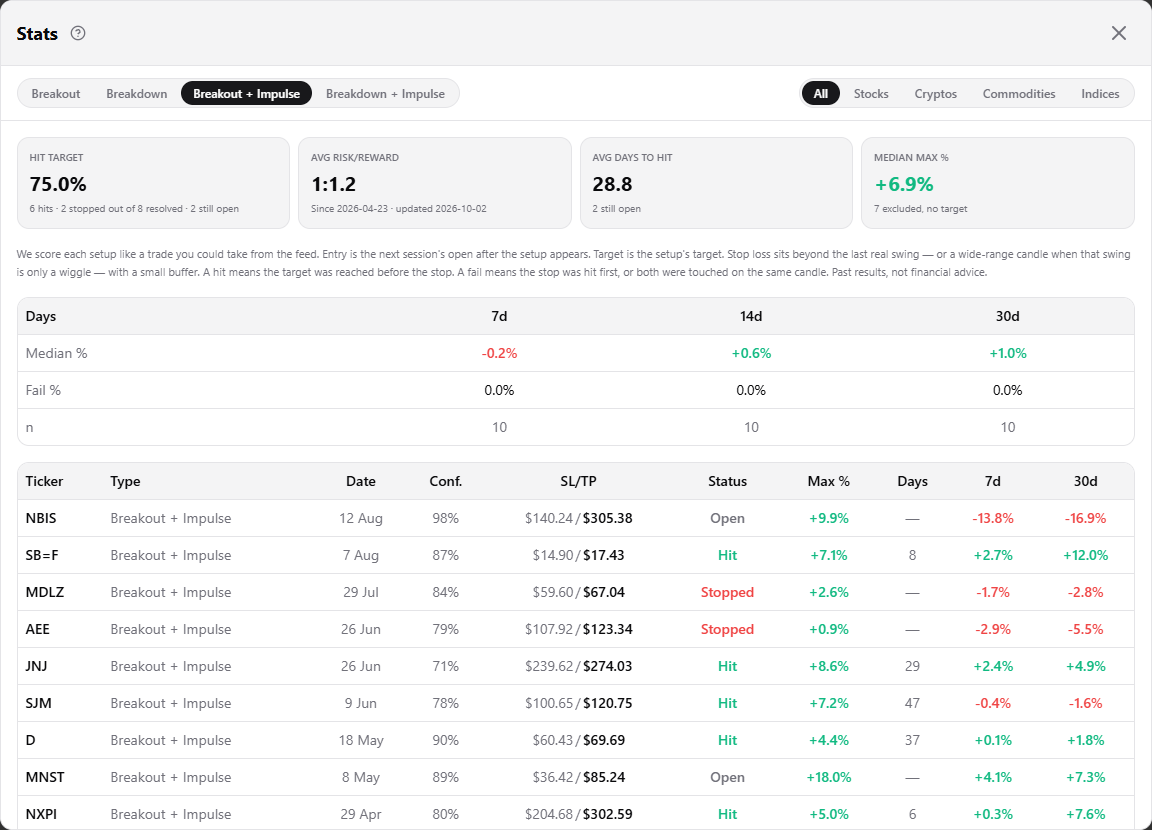Screen dimensions: 1152x830
Task: Click the Hit status for SB=F
Action: (727, 555)
